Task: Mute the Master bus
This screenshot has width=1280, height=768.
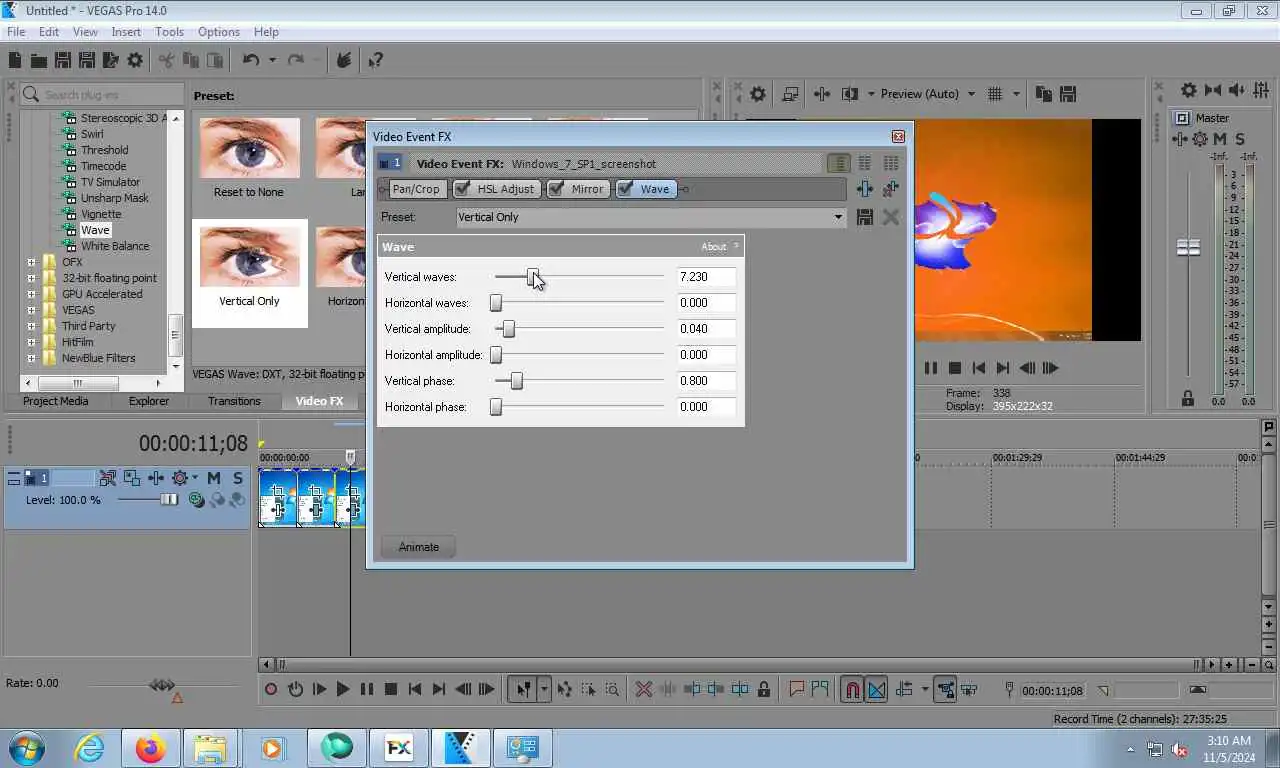Action: [x=1221, y=139]
